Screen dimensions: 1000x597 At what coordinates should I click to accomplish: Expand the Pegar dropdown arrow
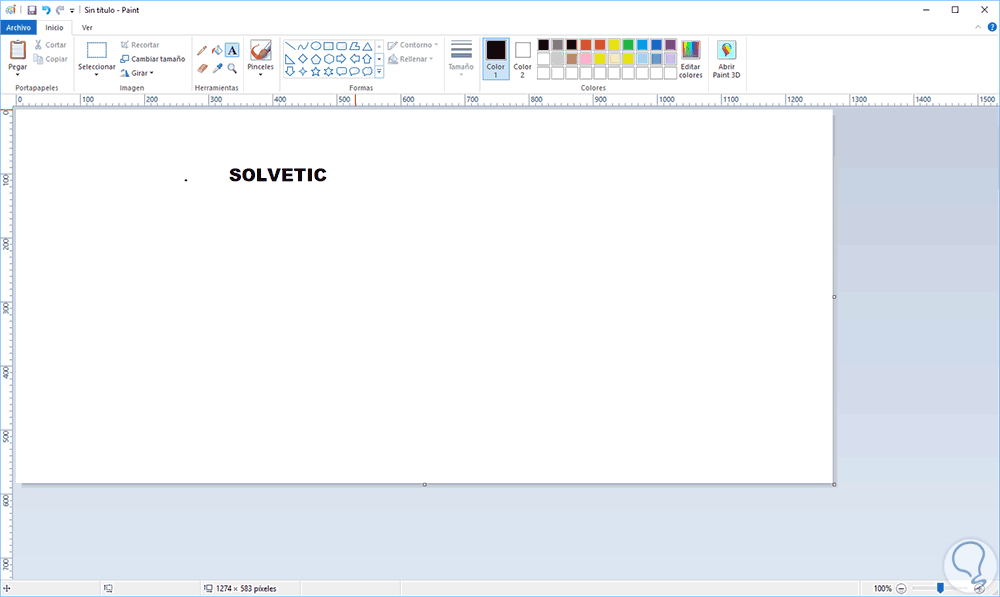pyautogui.click(x=17, y=75)
